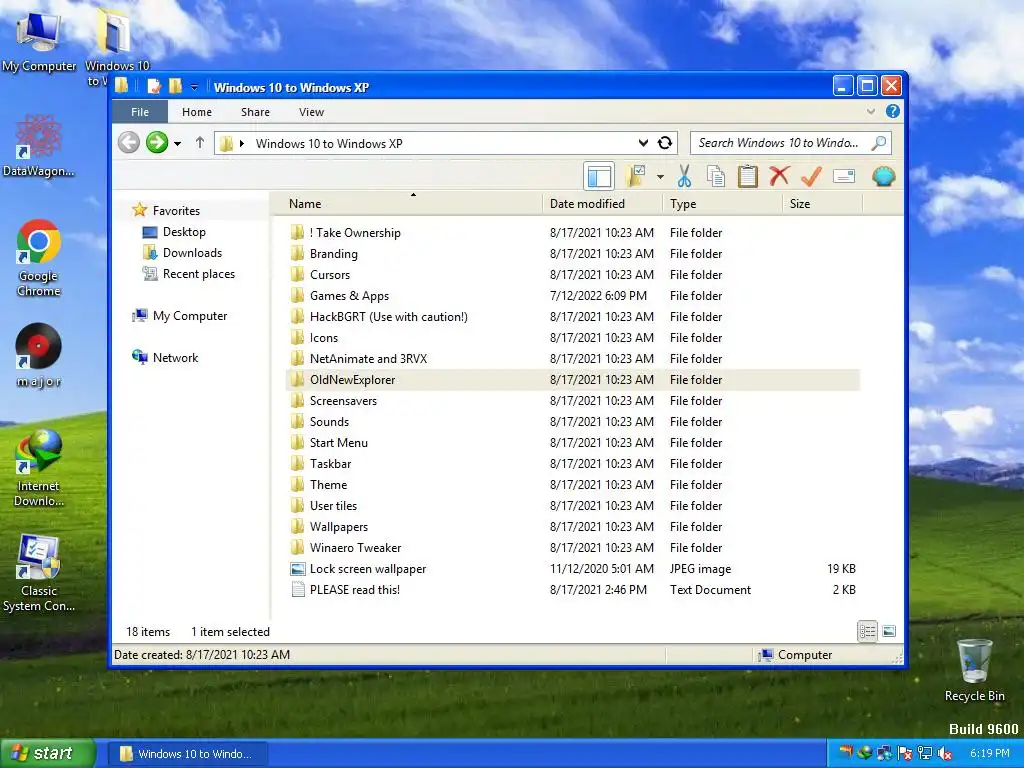The image size is (1024, 768).
Task: Select Network in navigation pane
Action: 175,357
